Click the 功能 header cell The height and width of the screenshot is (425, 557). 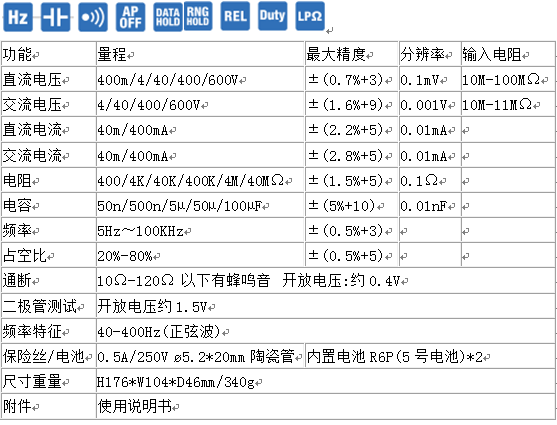pos(49,54)
